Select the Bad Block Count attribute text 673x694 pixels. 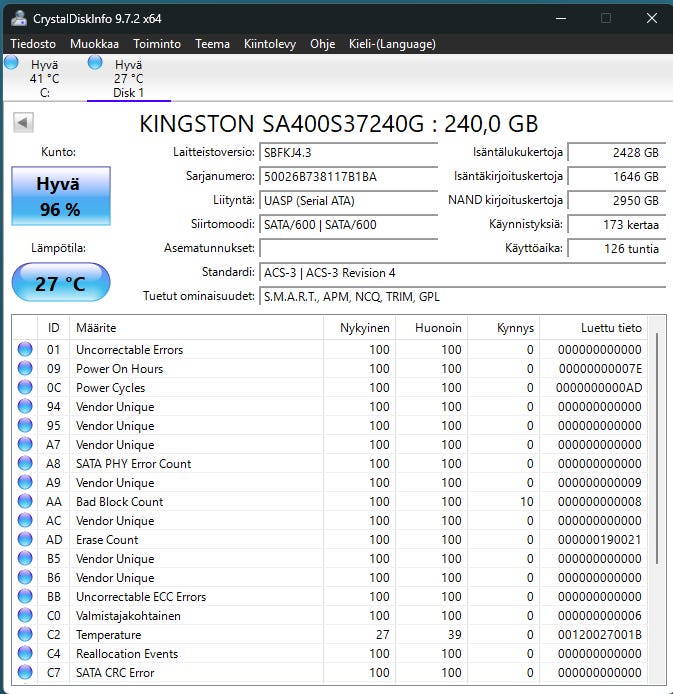click(119, 502)
